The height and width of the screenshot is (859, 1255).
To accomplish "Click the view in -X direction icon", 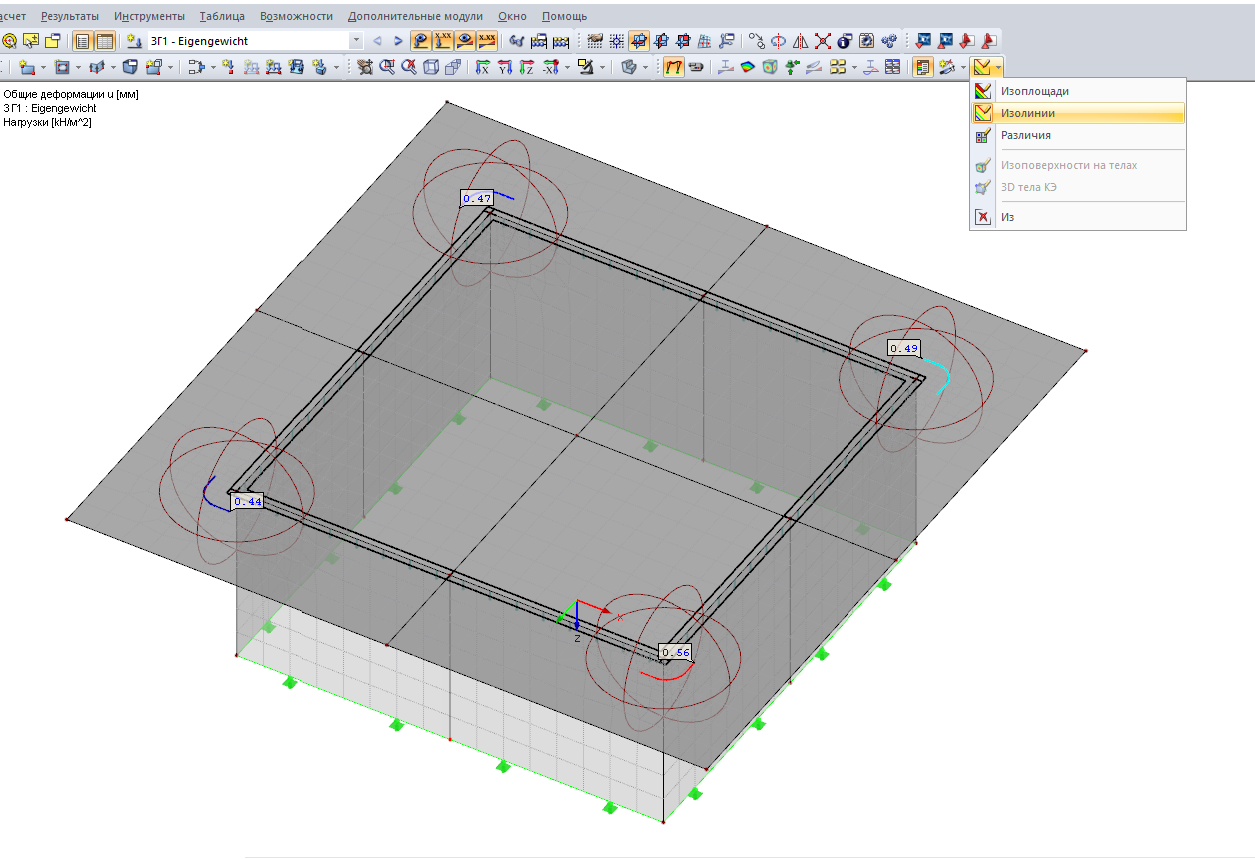I will pyautogui.click(x=550, y=67).
